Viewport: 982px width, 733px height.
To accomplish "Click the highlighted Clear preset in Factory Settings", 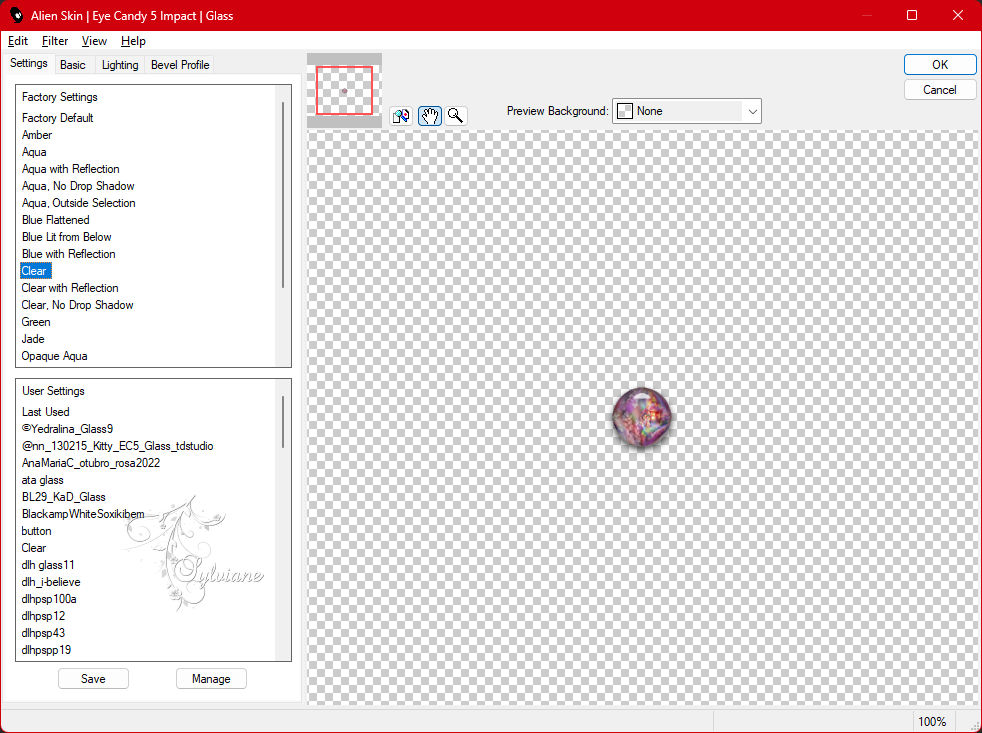I will (x=36, y=271).
